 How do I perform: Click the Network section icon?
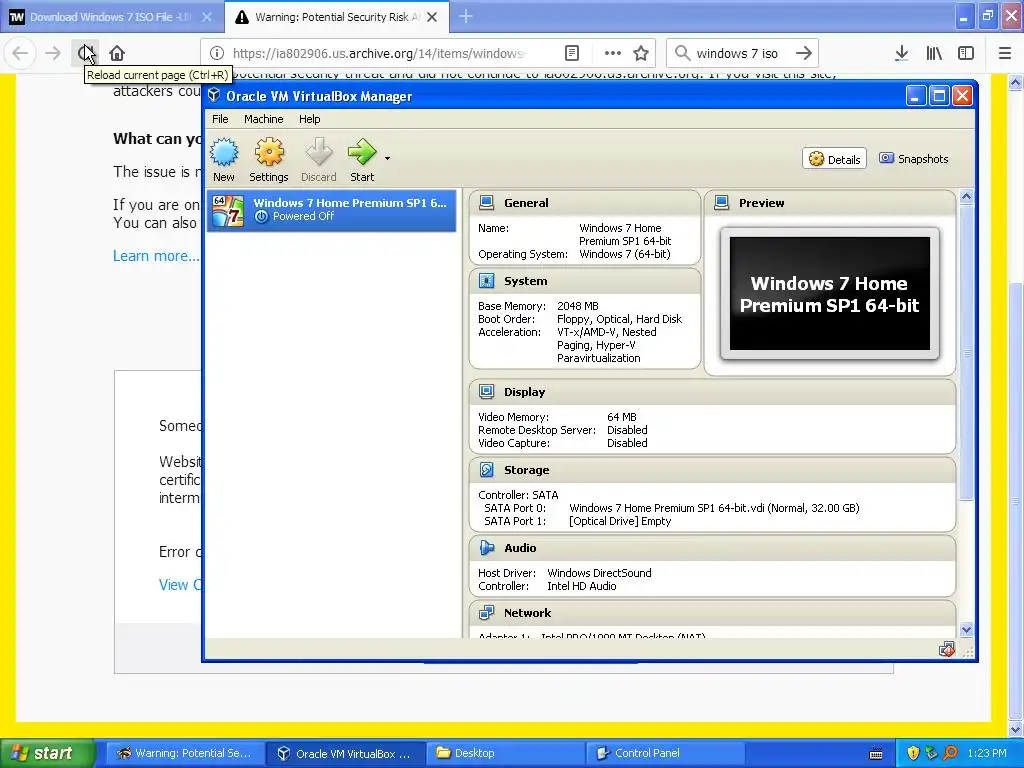click(487, 613)
